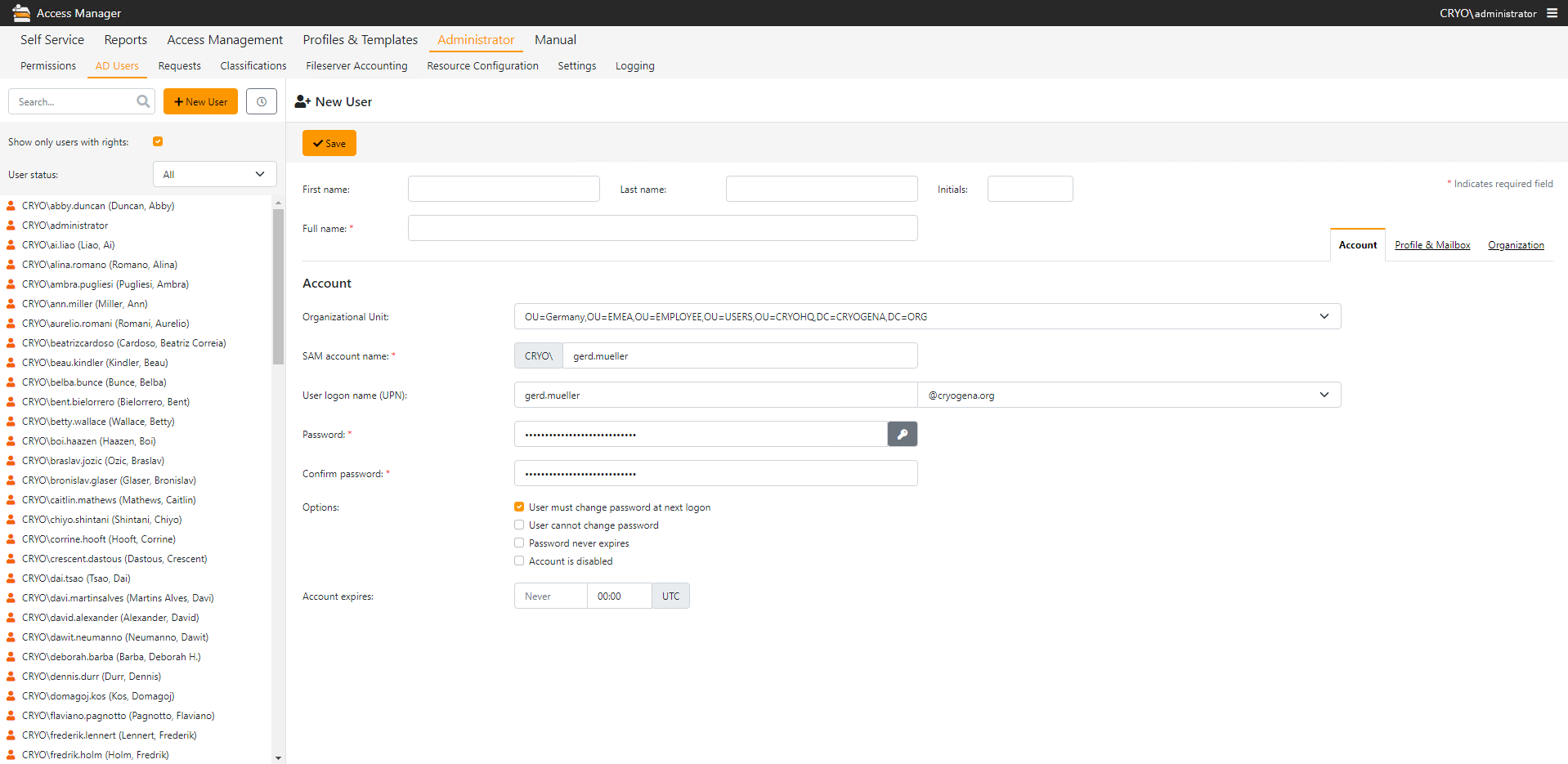Image resolution: width=1568 pixels, height=764 pixels.
Task: Open the hamburger menu at top right
Action: tap(1552, 13)
